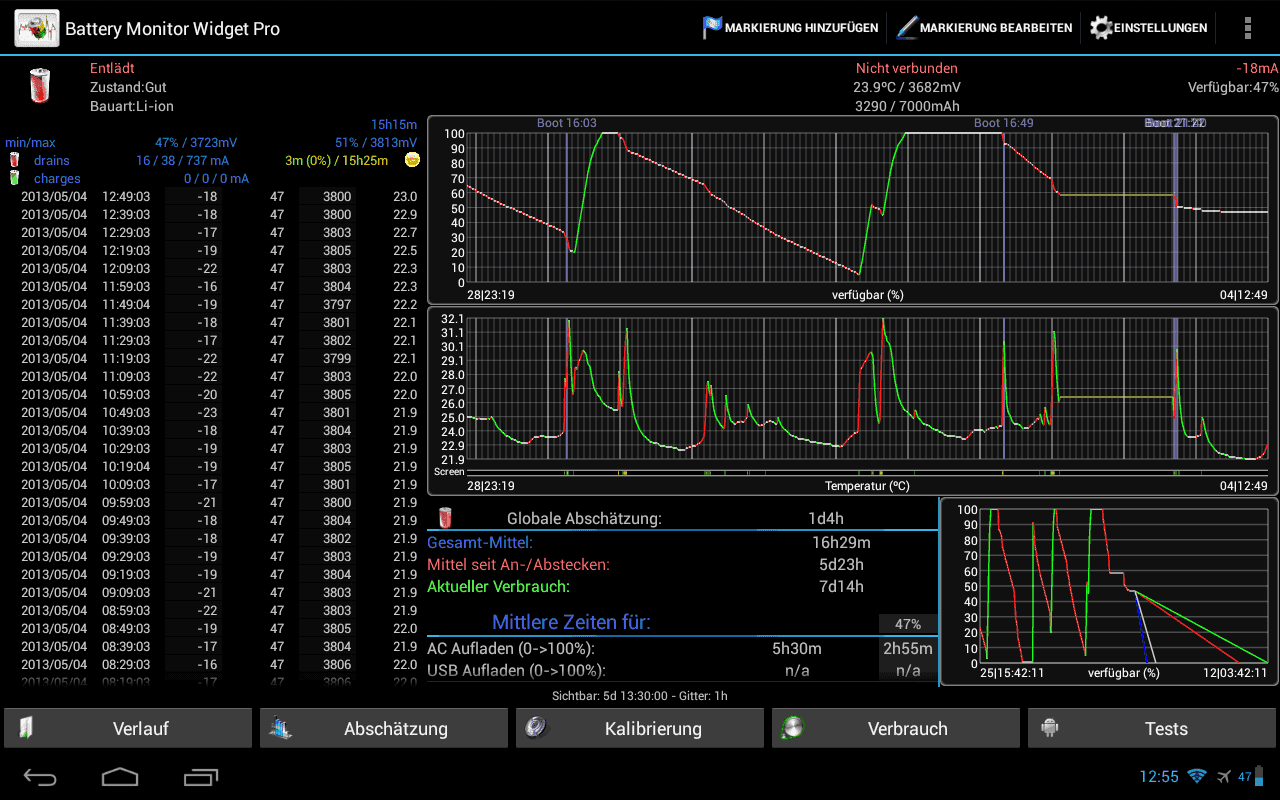Tap the battery icon beside Globale Abschätzung

click(x=446, y=518)
